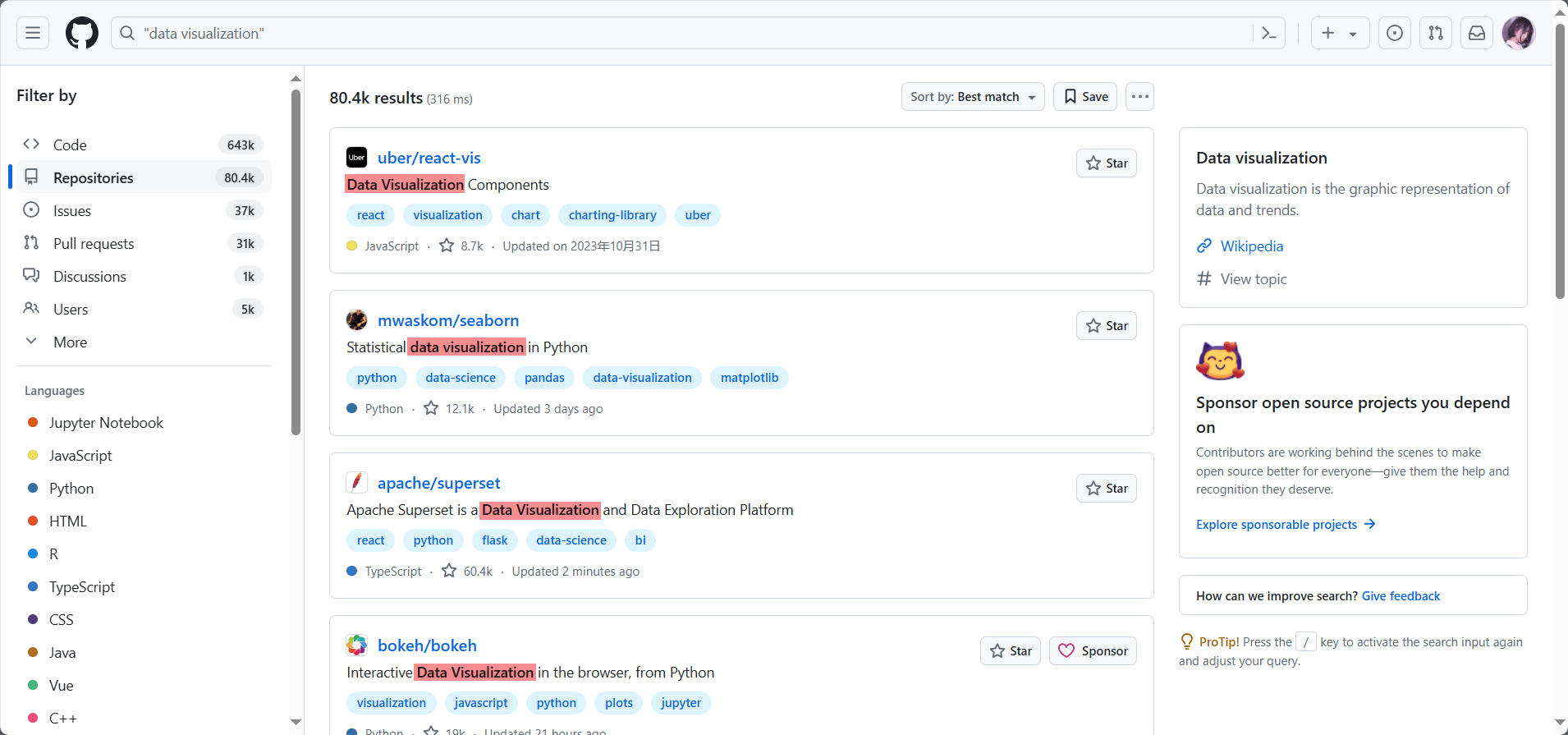Expand the More filter options
The width and height of the screenshot is (1568, 735).
[70, 342]
